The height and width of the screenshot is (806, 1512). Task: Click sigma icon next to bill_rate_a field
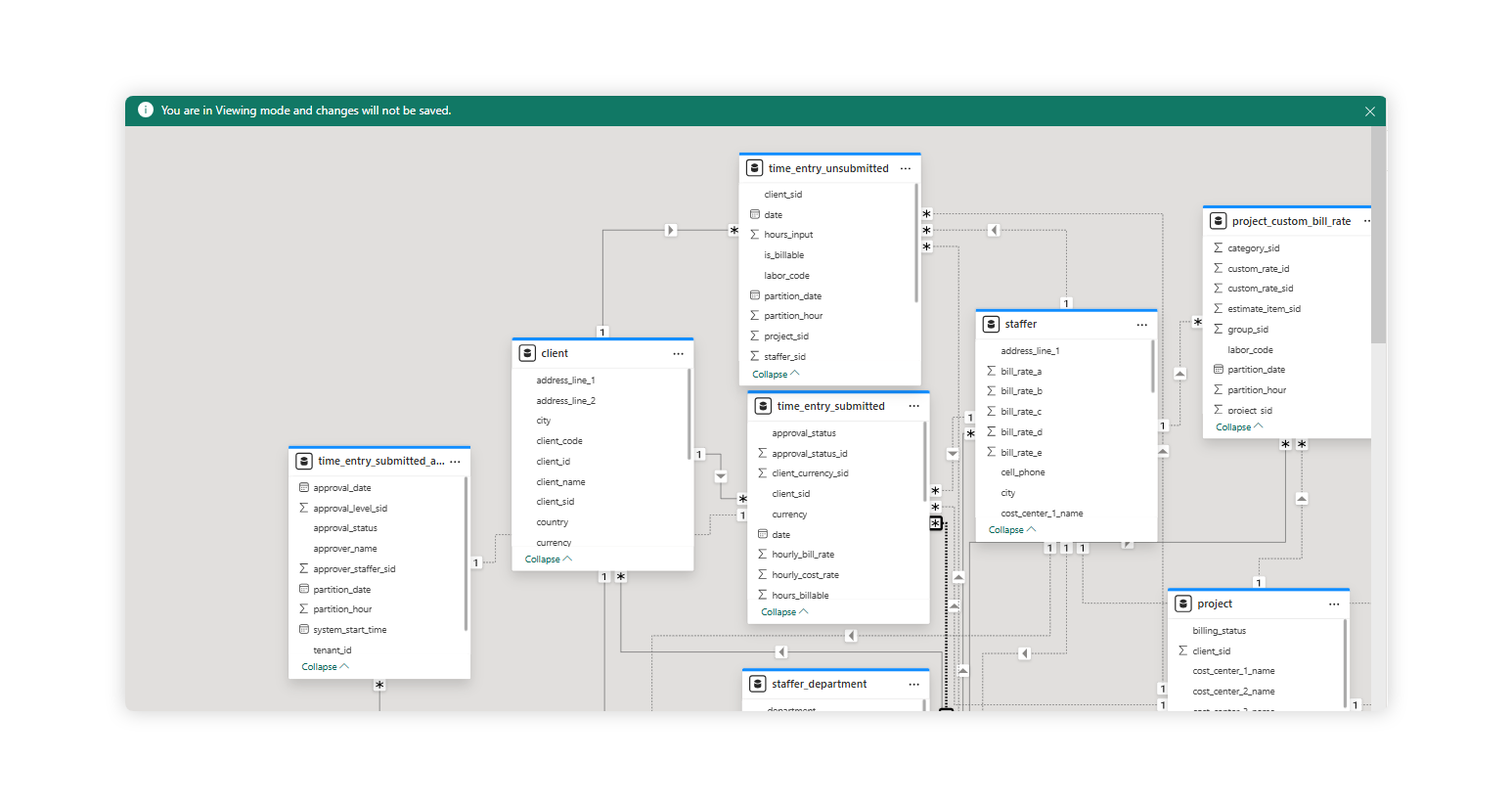[991, 371]
